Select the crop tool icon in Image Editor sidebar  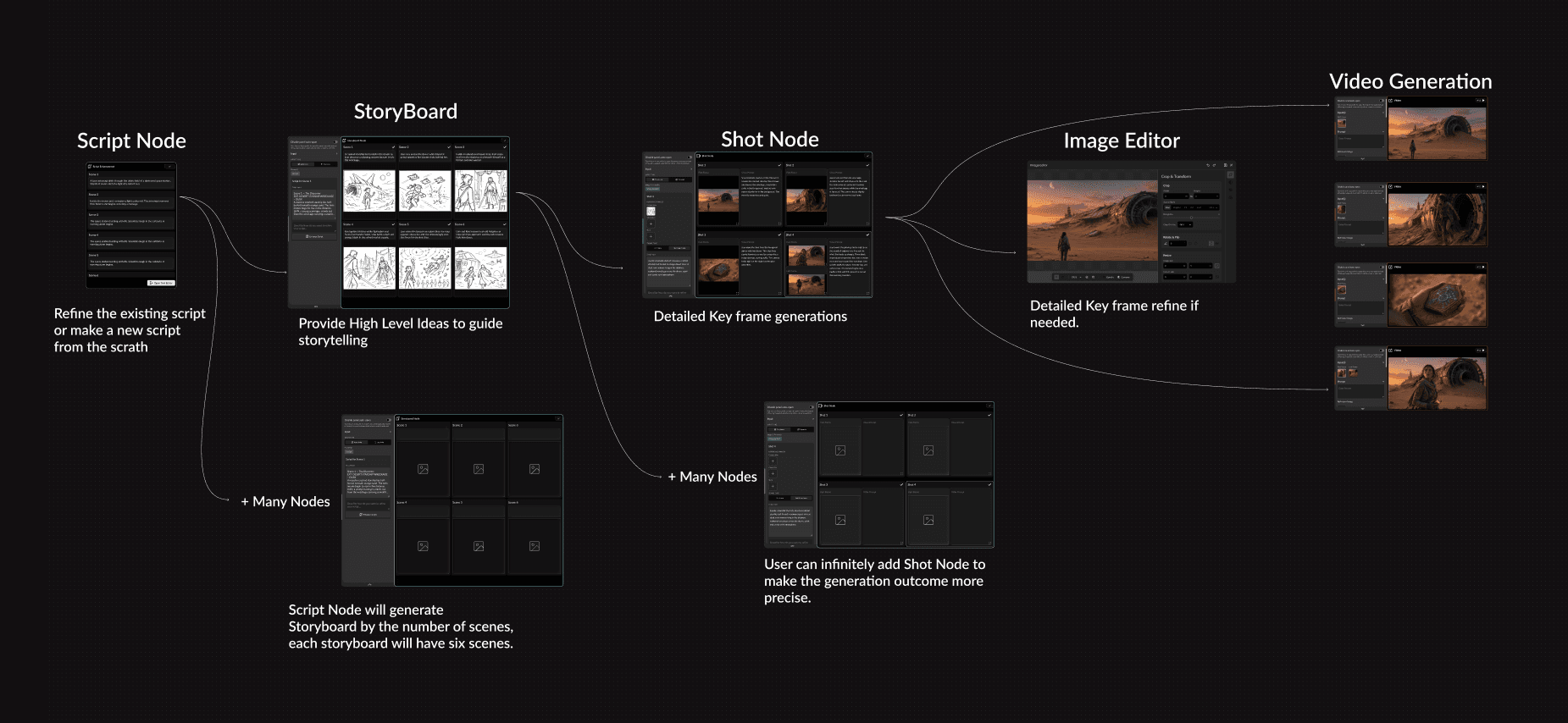1231,174
